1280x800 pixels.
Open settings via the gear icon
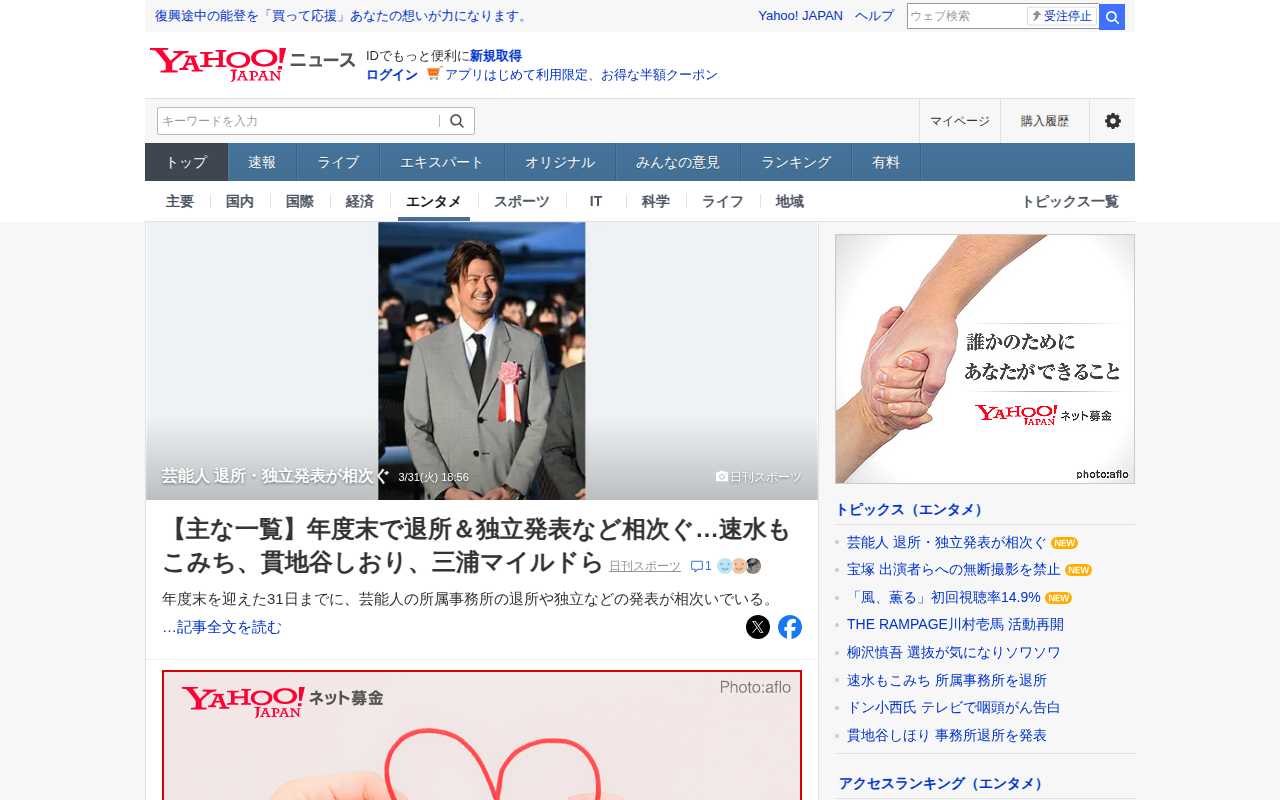click(1112, 121)
